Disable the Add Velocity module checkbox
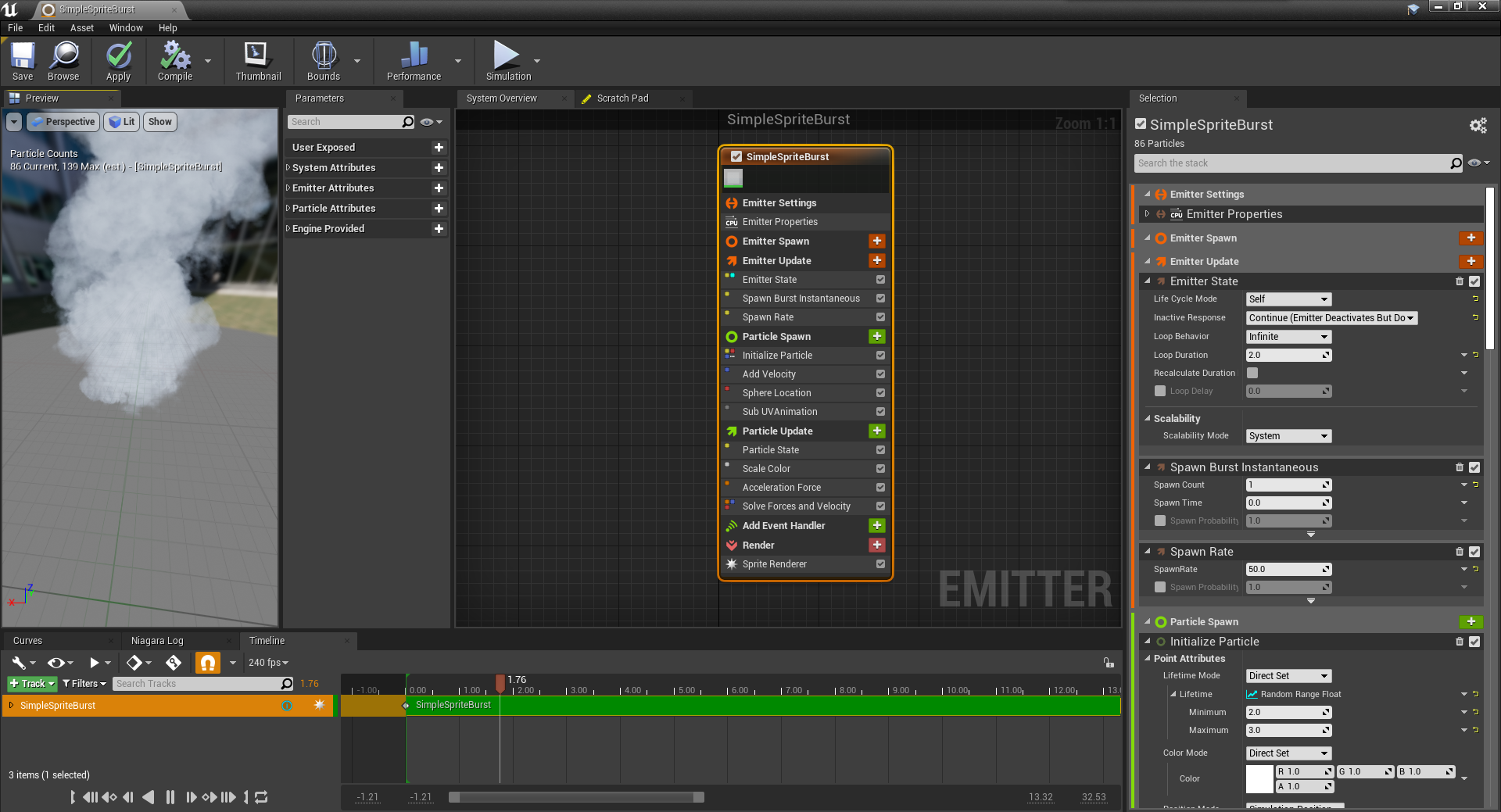 tap(880, 374)
